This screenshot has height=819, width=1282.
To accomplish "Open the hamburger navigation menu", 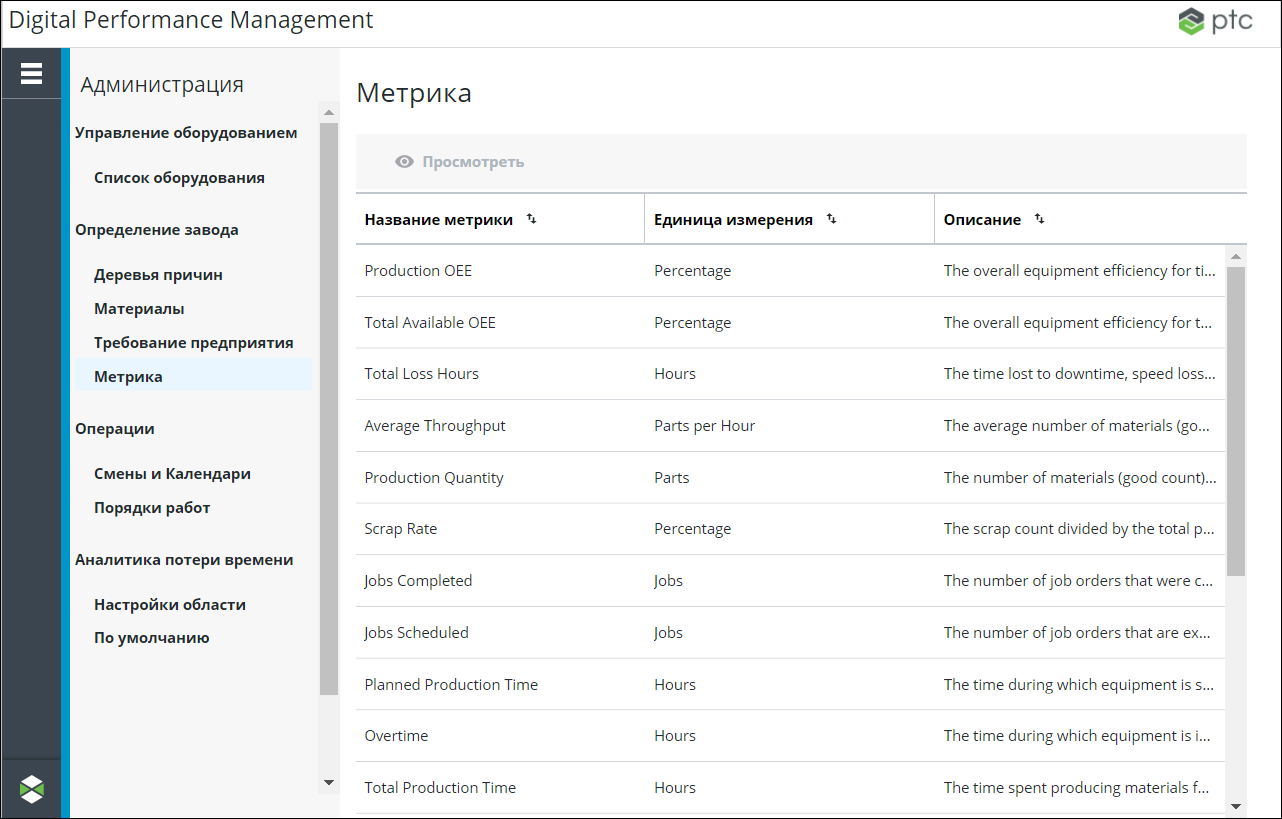I will pyautogui.click(x=31, y=73).
